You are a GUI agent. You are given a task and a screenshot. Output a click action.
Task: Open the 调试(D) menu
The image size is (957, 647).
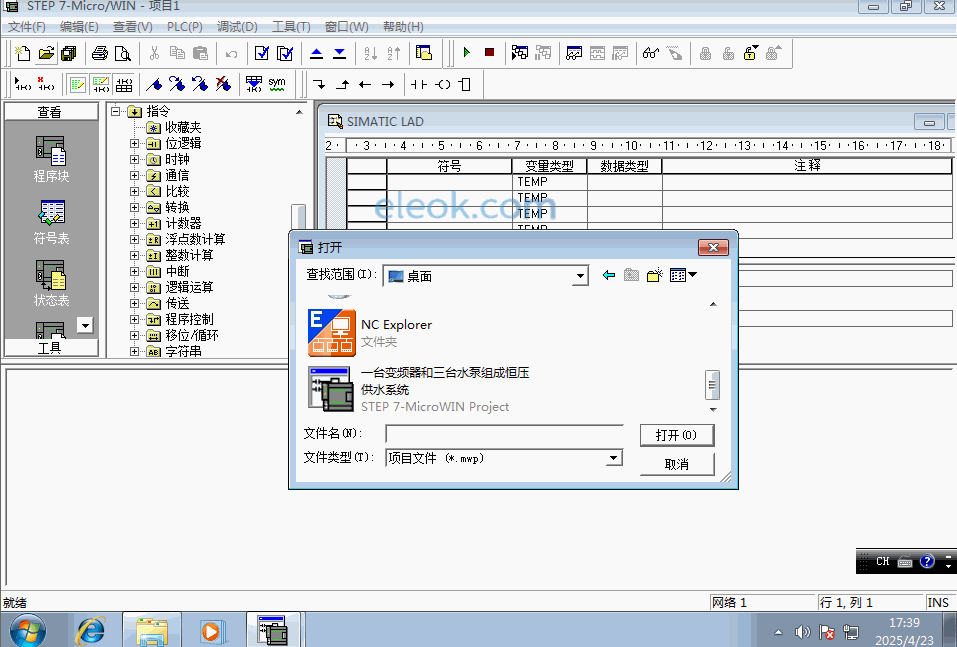[237, 27]
